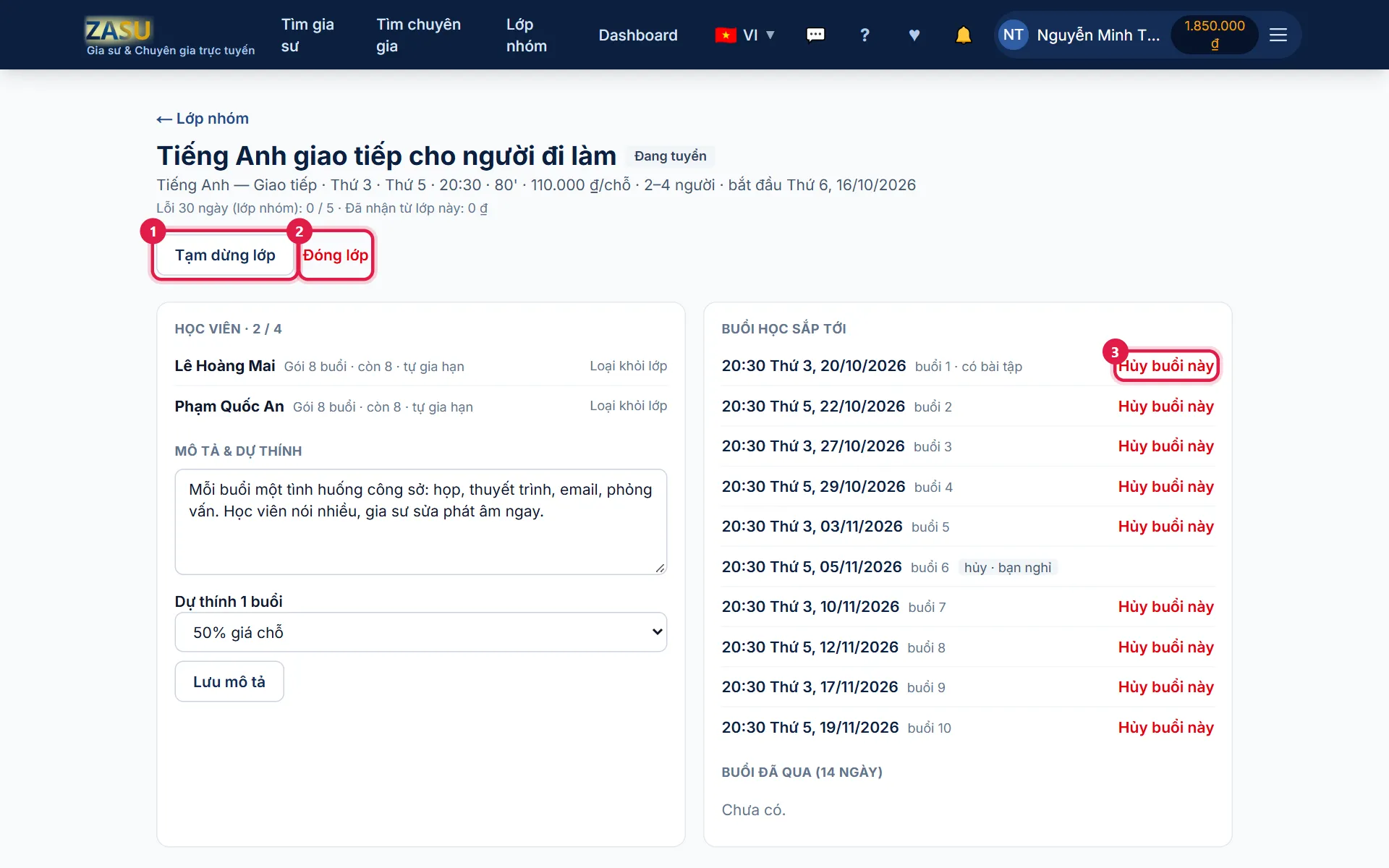Go back via ← Lớp nhóm link
1389x868 pixels.
203,119
